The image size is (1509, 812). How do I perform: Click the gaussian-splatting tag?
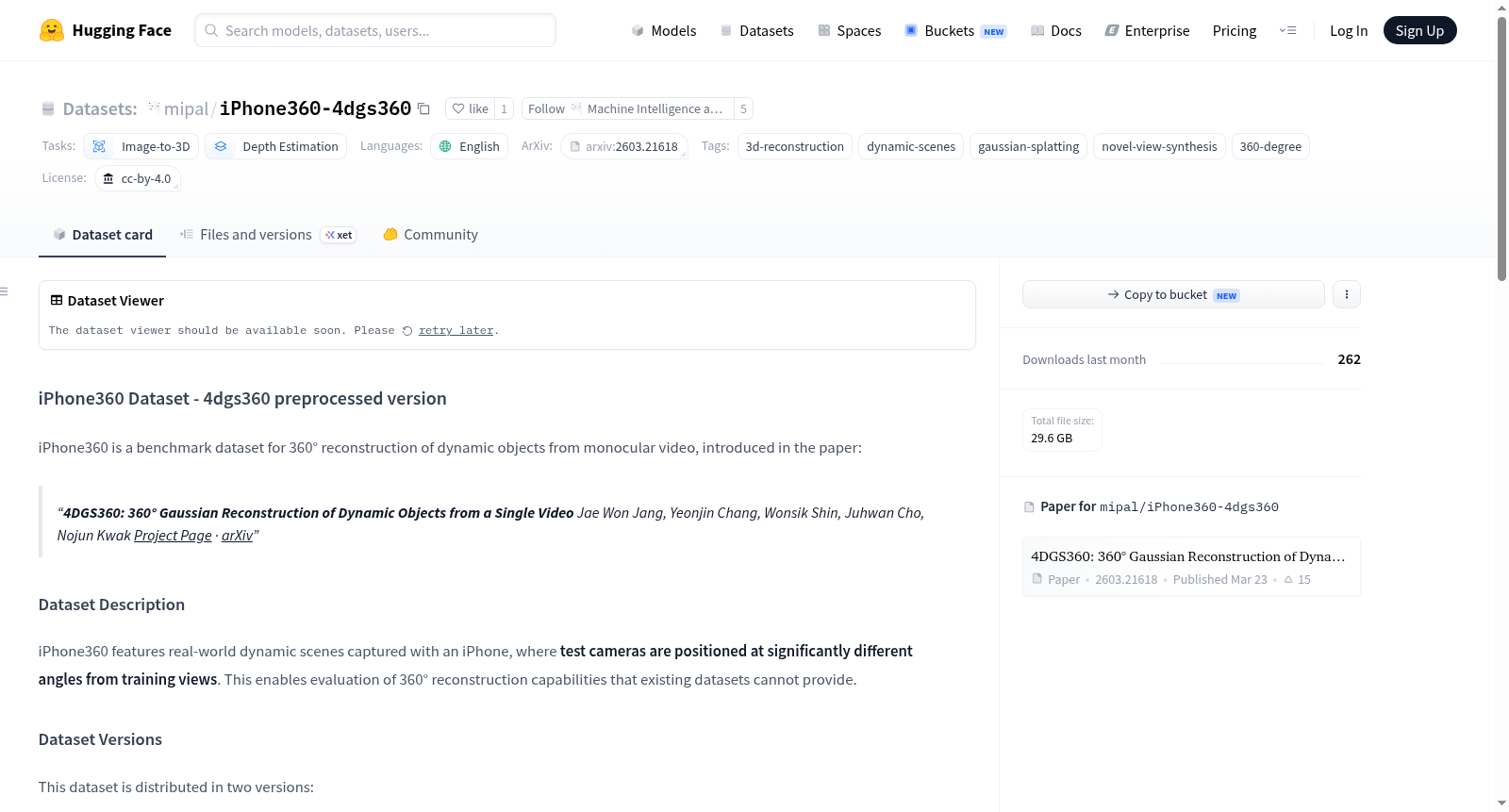coord(1029,146)
